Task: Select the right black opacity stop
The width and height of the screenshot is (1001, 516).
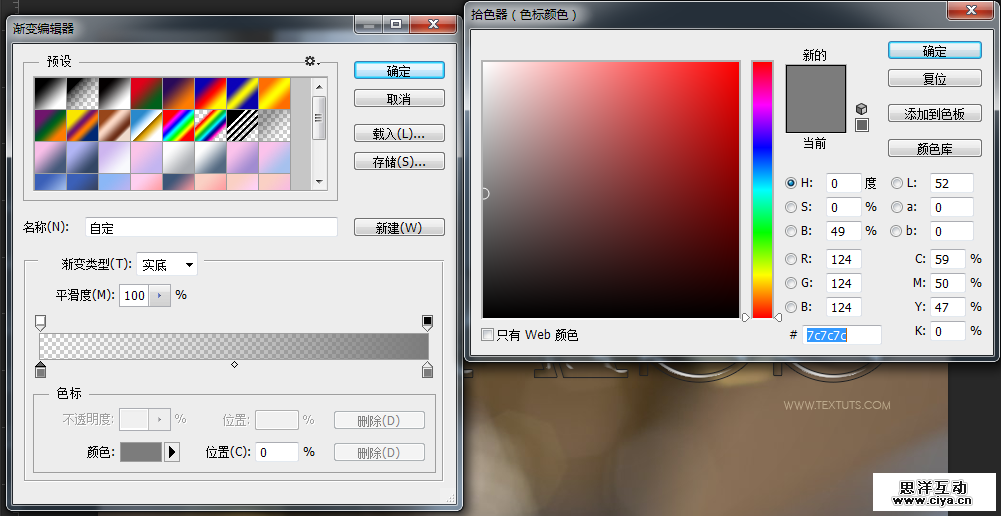Action: click(x=428, y=322)
